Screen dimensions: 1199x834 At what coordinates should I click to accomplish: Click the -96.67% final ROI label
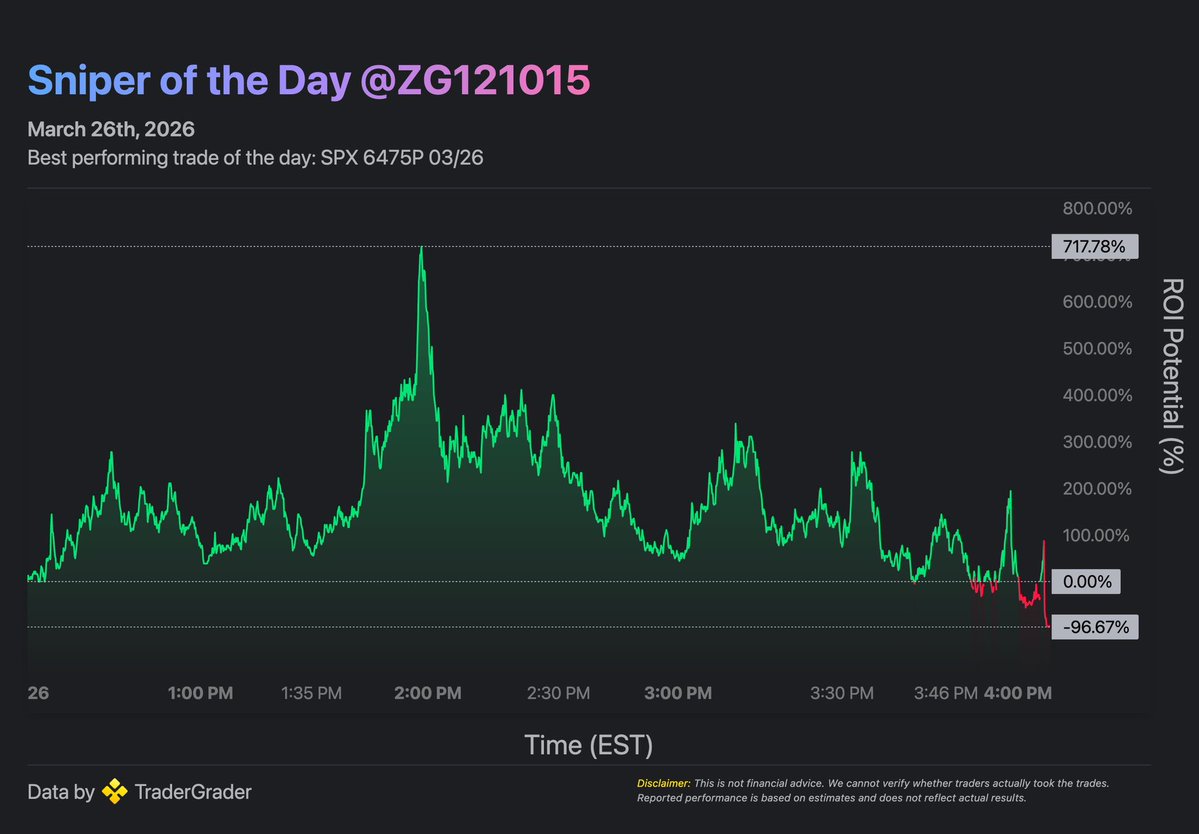click(1095, 627)
